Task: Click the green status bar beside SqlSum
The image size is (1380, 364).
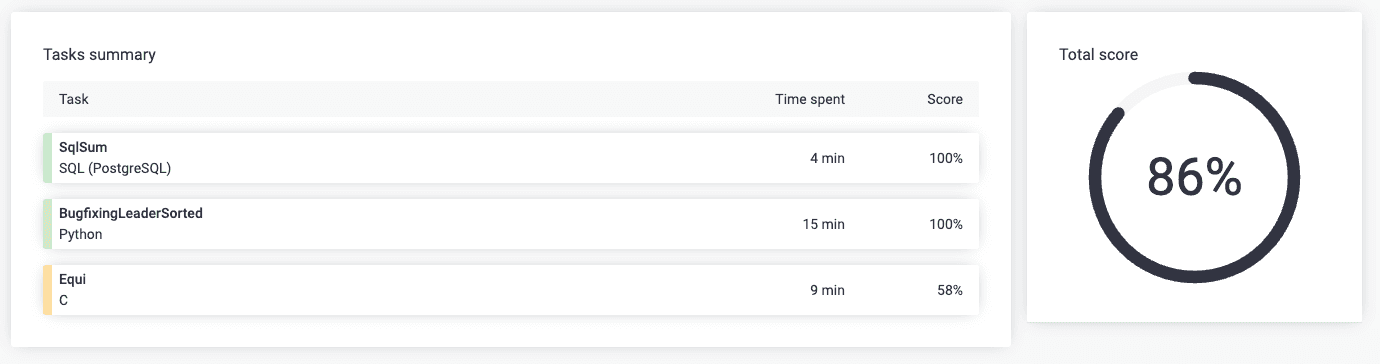Action: [47, 158]
